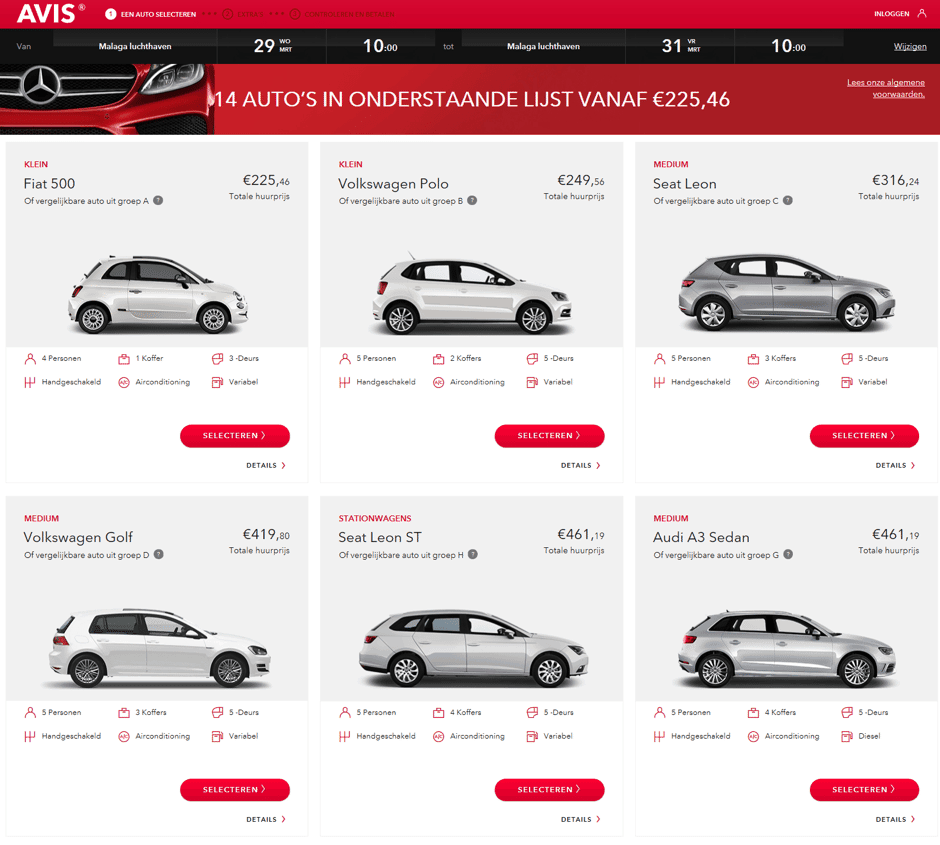Click the Seat Leon ST car image
The image size is (940, 845).
[465, 648]
